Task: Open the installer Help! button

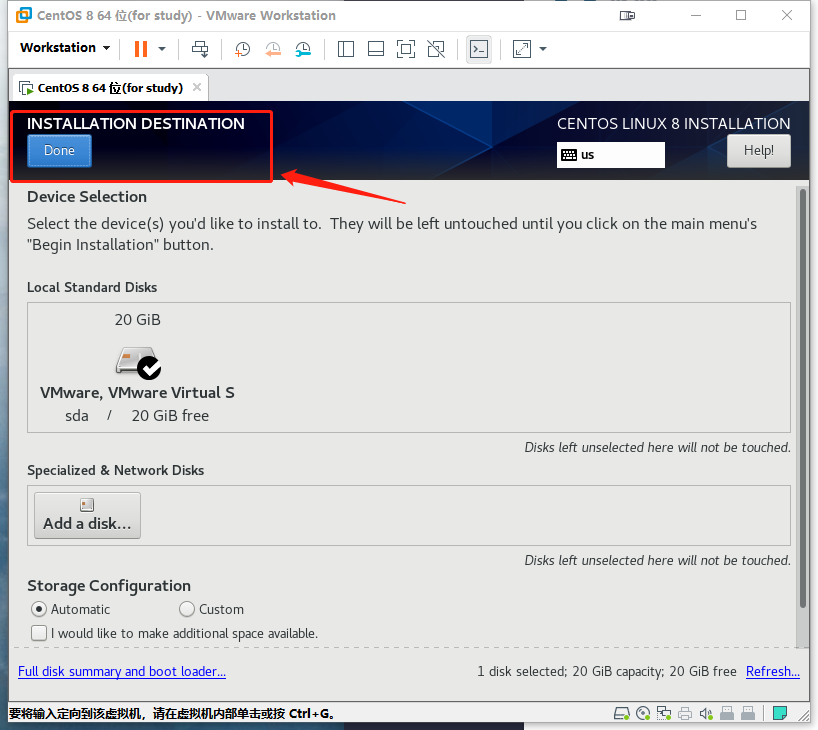Action: point(759,151)
